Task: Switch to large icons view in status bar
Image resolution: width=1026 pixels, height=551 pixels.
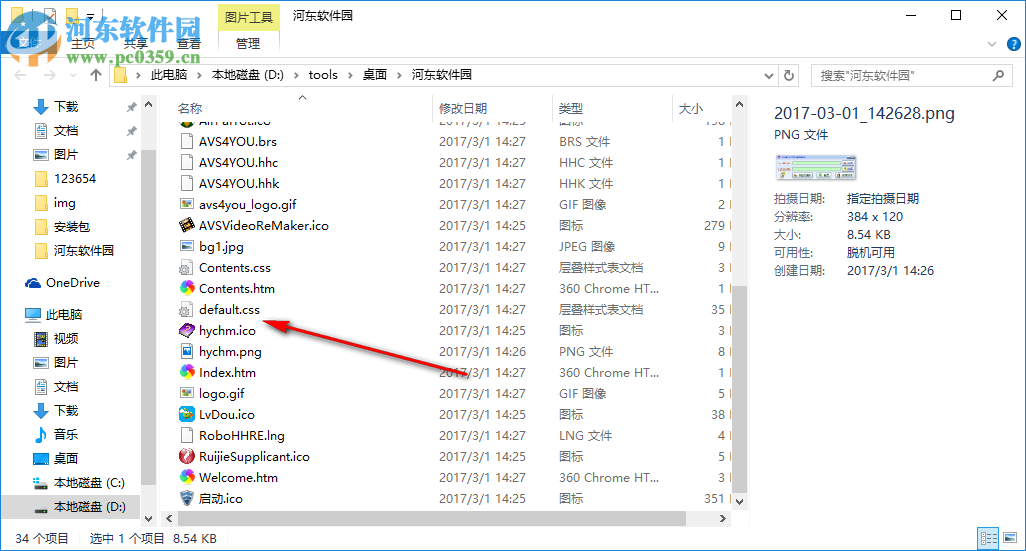Action: click(1010, 538)
